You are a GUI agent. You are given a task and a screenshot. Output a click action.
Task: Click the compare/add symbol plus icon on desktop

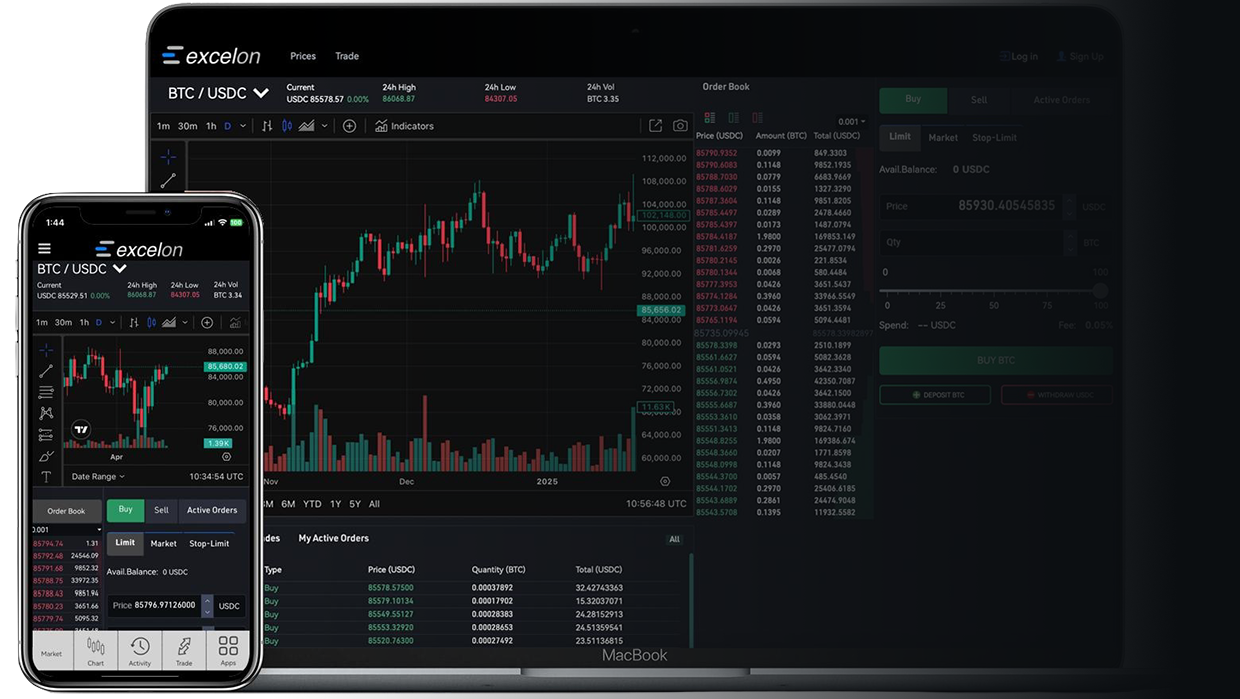click(x=349, y=126)
